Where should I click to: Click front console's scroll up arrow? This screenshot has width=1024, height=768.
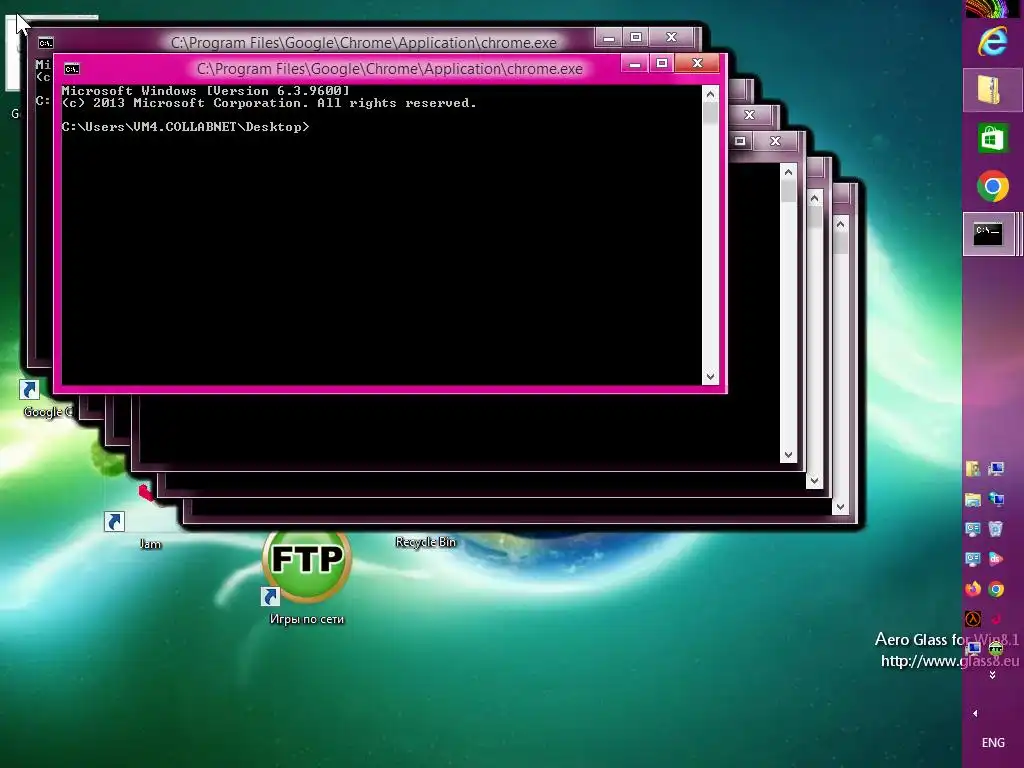711,95
